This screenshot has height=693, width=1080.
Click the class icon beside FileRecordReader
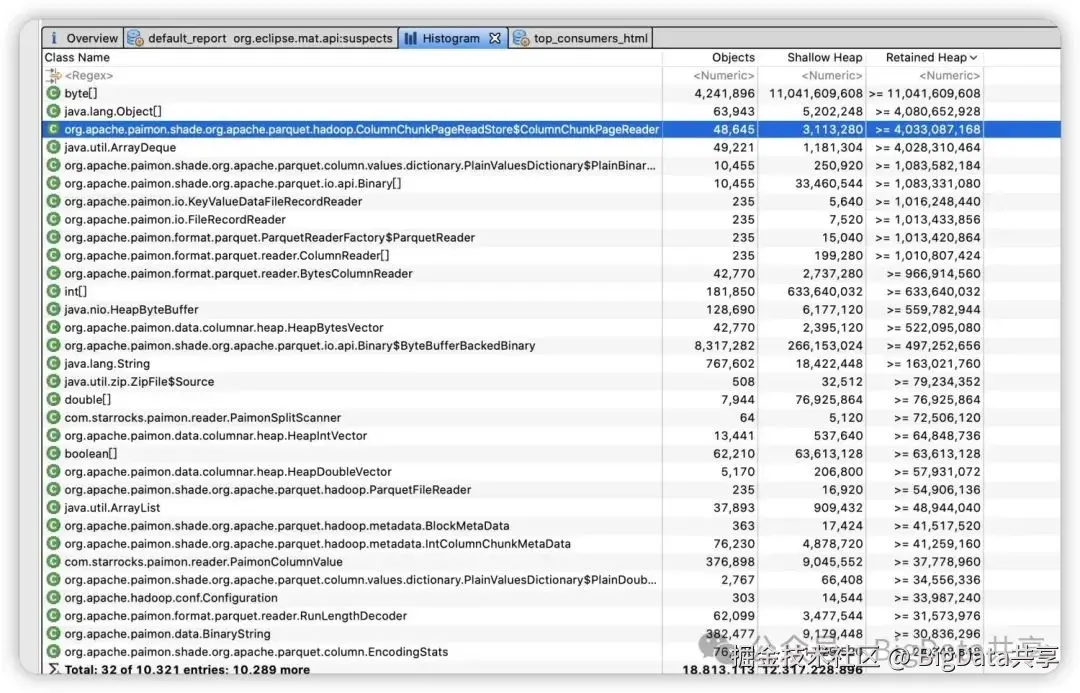click(53, 219)
